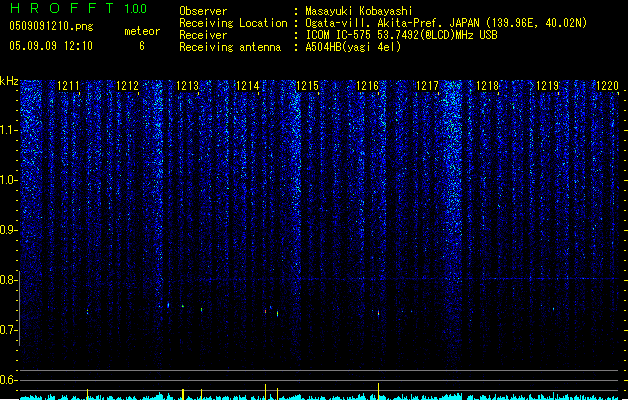Click the 1216 time marker
This screenshot has height=400, width=629.
[x=367, y=86]
